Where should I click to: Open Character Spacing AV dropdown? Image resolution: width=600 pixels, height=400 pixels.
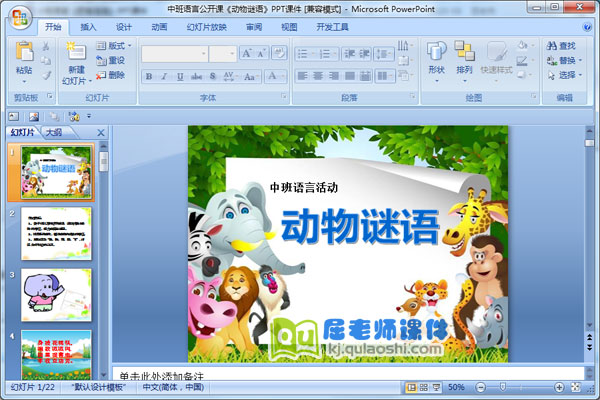click(x=230, y=76)
